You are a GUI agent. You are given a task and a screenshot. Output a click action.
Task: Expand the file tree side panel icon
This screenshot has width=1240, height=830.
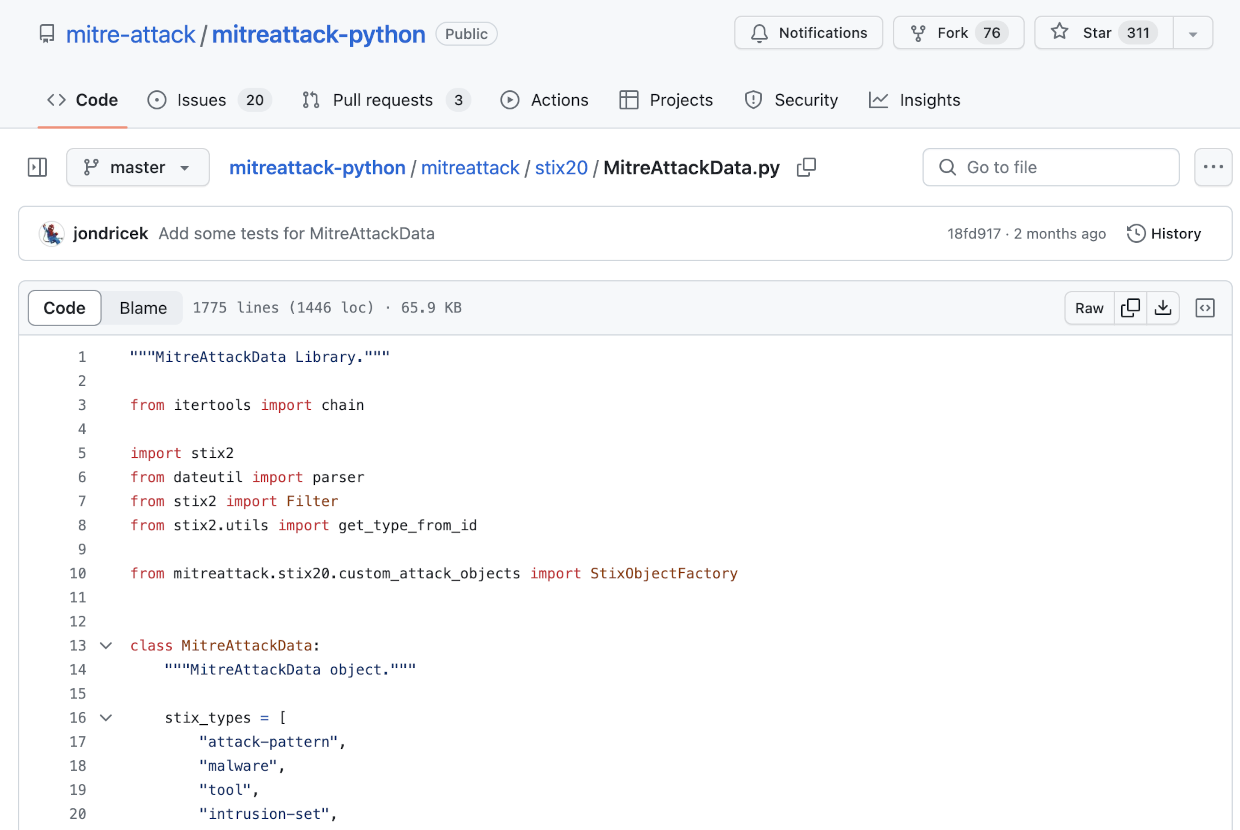tap(37, 167)
